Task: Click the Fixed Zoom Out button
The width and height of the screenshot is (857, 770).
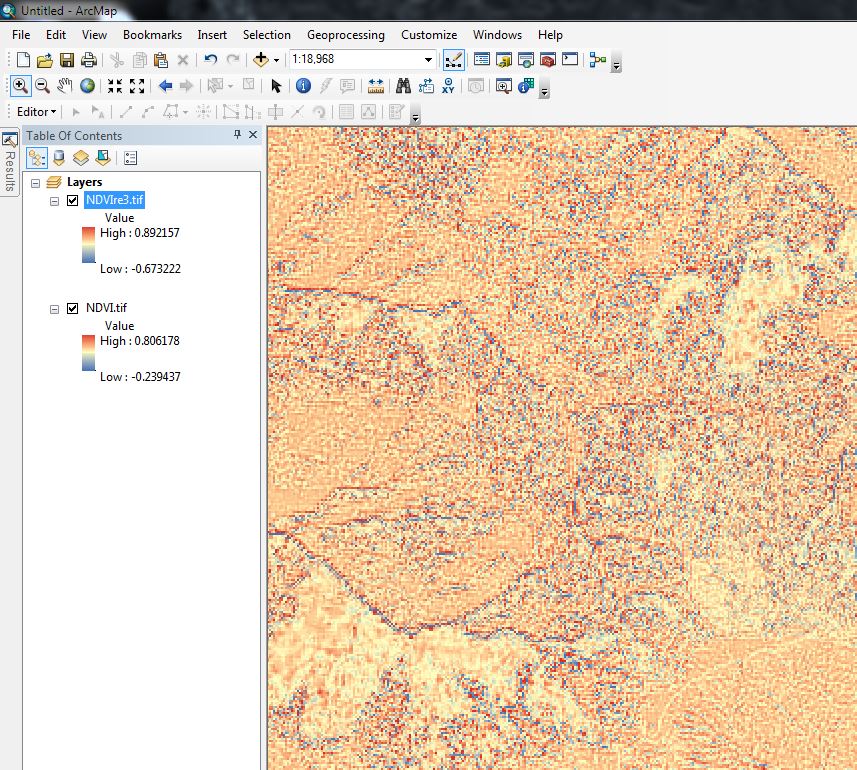Action: click(x=137, y=86)
